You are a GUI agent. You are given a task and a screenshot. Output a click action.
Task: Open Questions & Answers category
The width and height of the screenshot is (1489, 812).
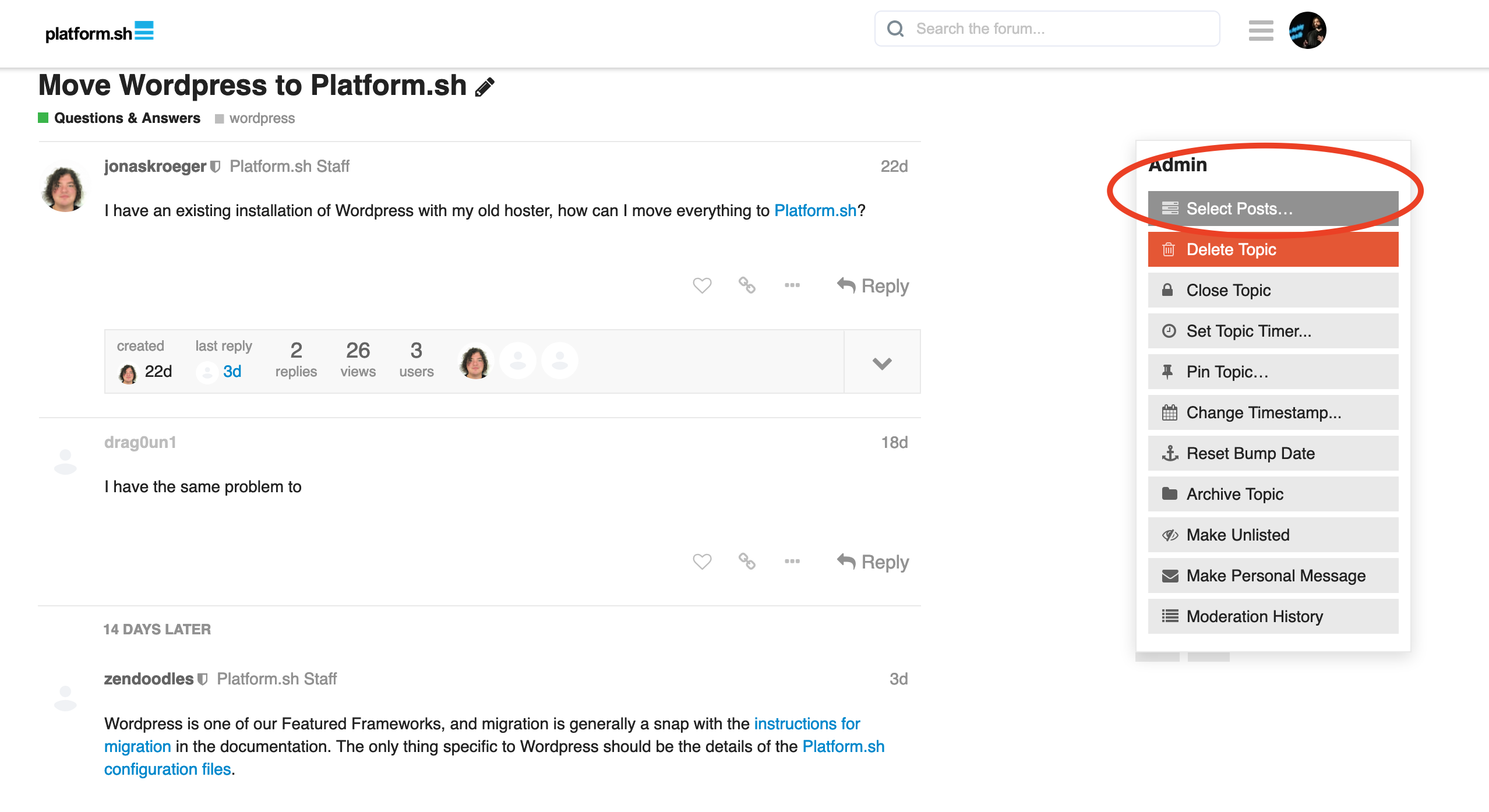[119, 118]
